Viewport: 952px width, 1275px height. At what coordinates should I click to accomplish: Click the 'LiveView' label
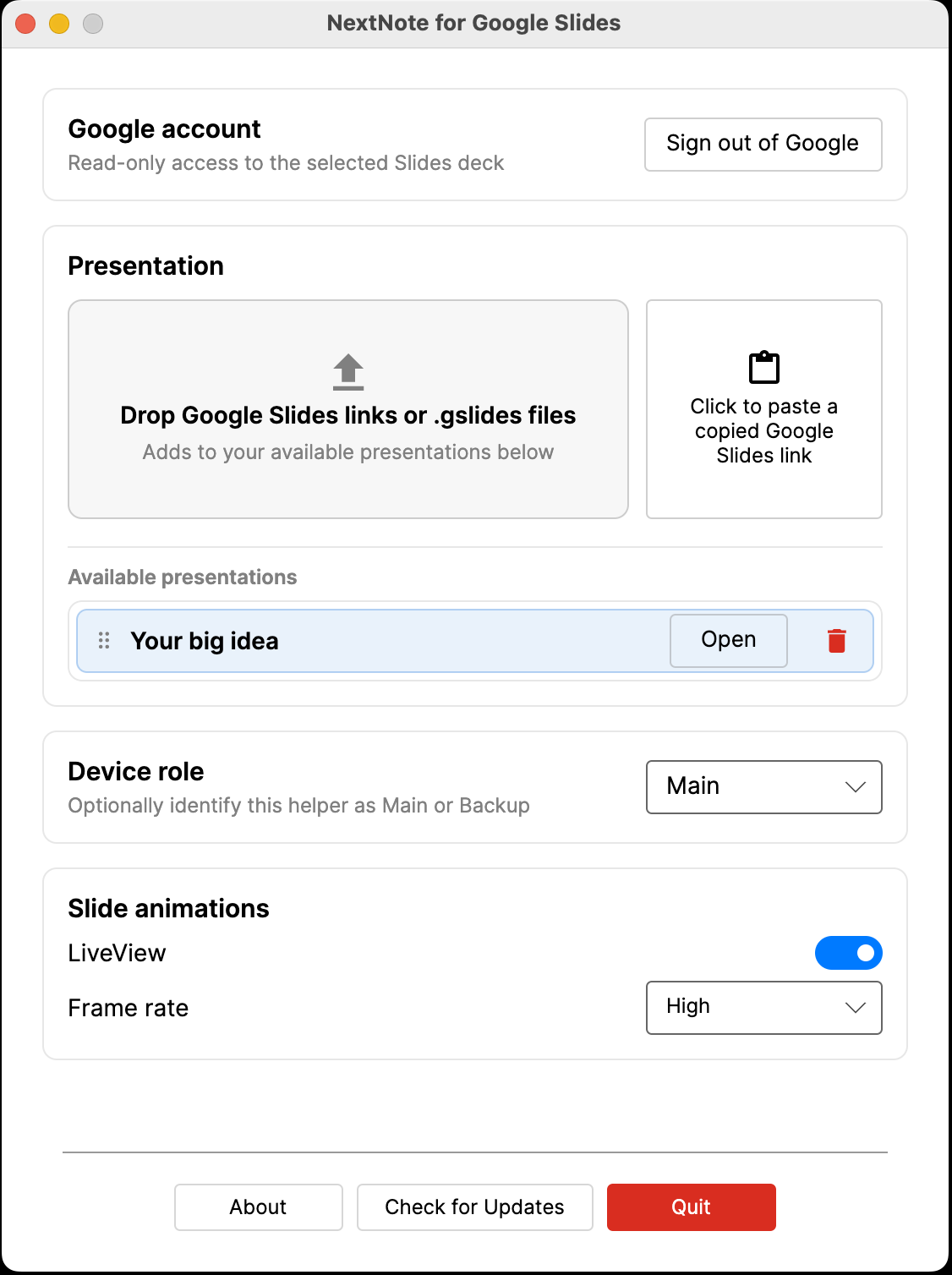coord(118,953)
